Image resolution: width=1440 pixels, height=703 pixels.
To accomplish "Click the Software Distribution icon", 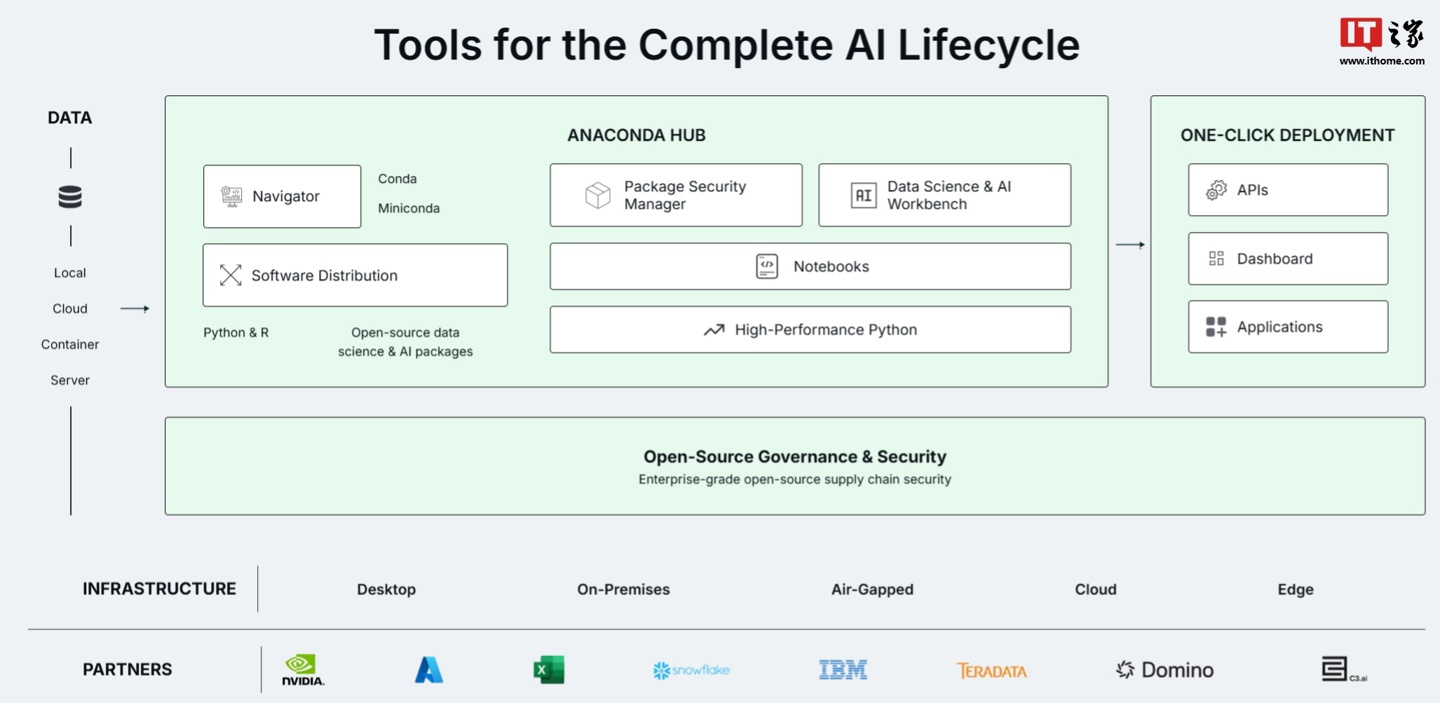I will coord(230,275).
